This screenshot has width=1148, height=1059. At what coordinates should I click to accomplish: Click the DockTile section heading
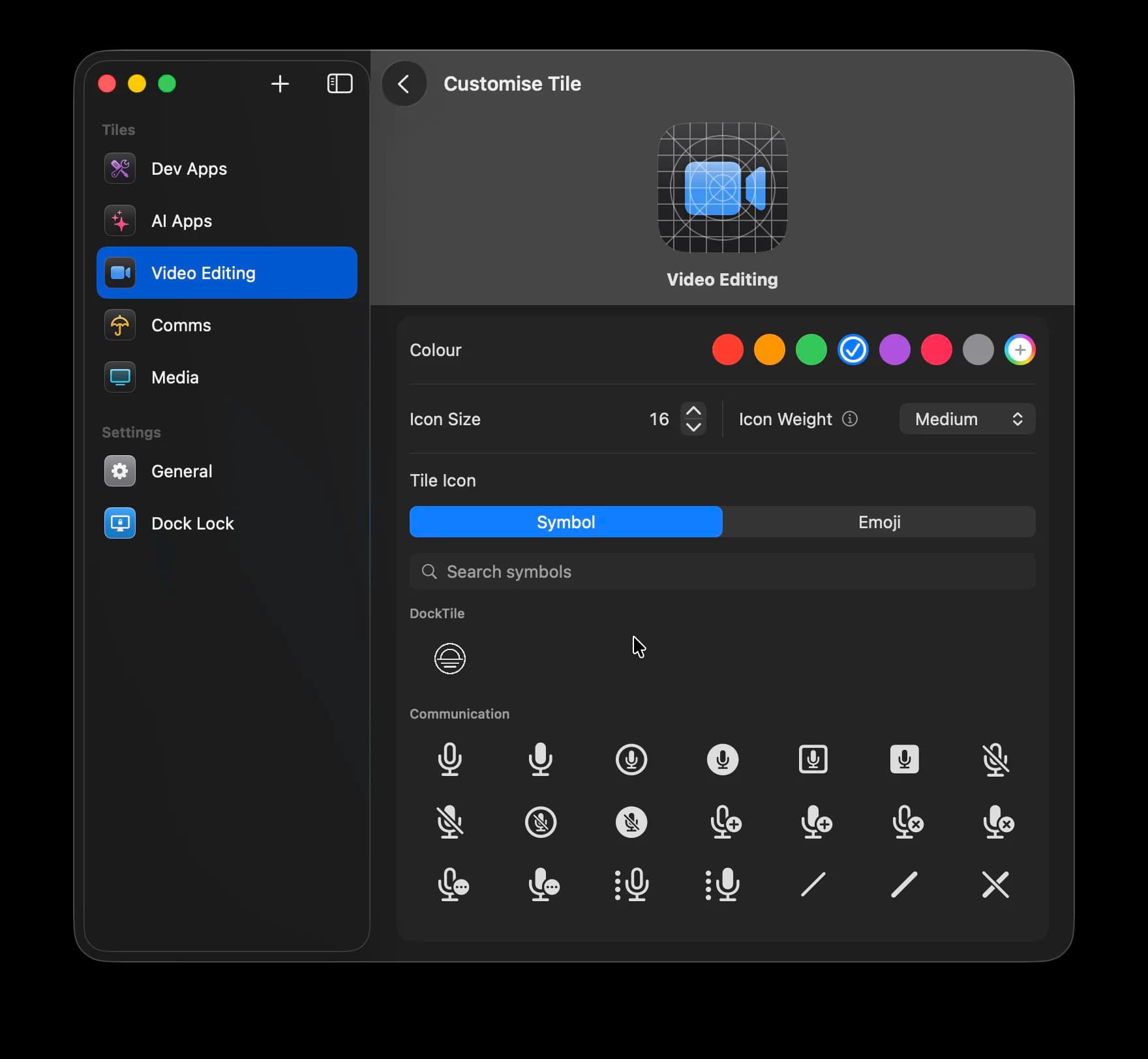tap(437, 613)
